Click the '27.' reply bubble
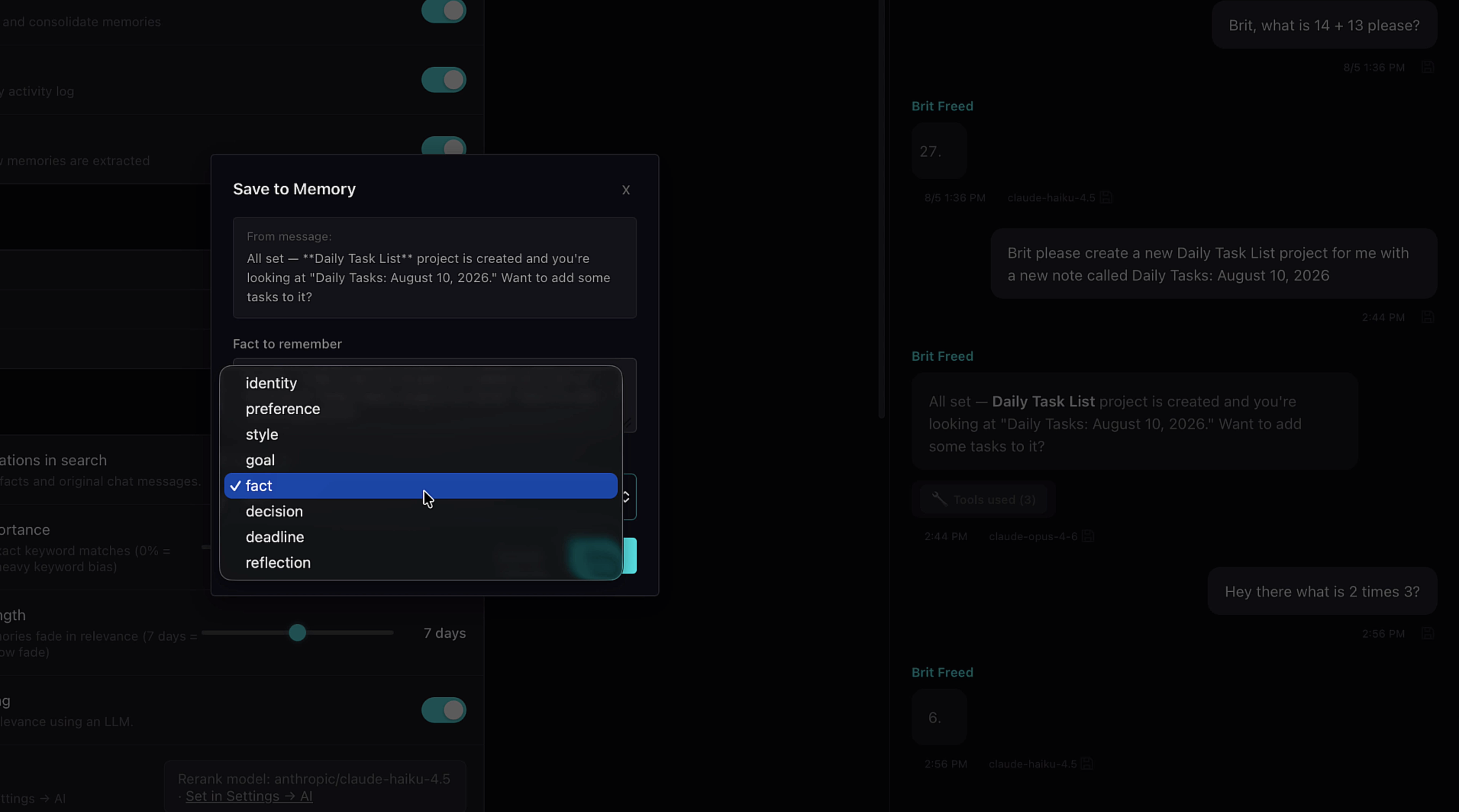This screenshot has width=1459, height=812. [938, 151]
